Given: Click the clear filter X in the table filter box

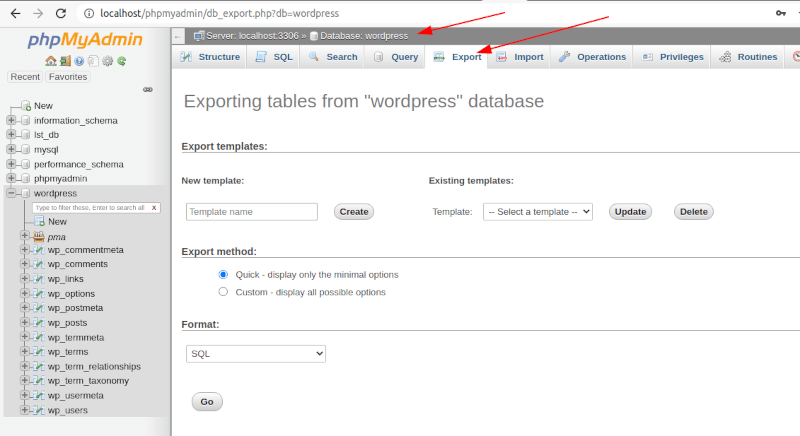Looking at the screenshot, I should click(154, 208).
